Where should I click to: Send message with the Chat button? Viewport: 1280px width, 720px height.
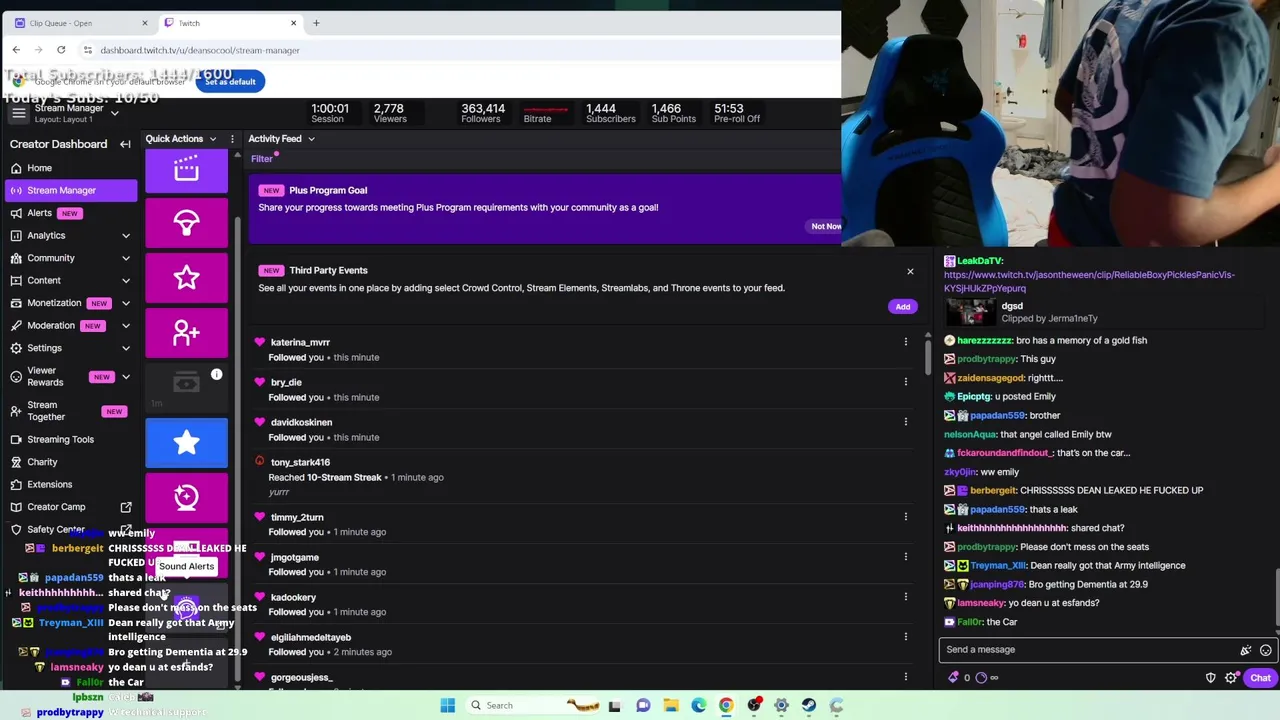coord(1260,678)
